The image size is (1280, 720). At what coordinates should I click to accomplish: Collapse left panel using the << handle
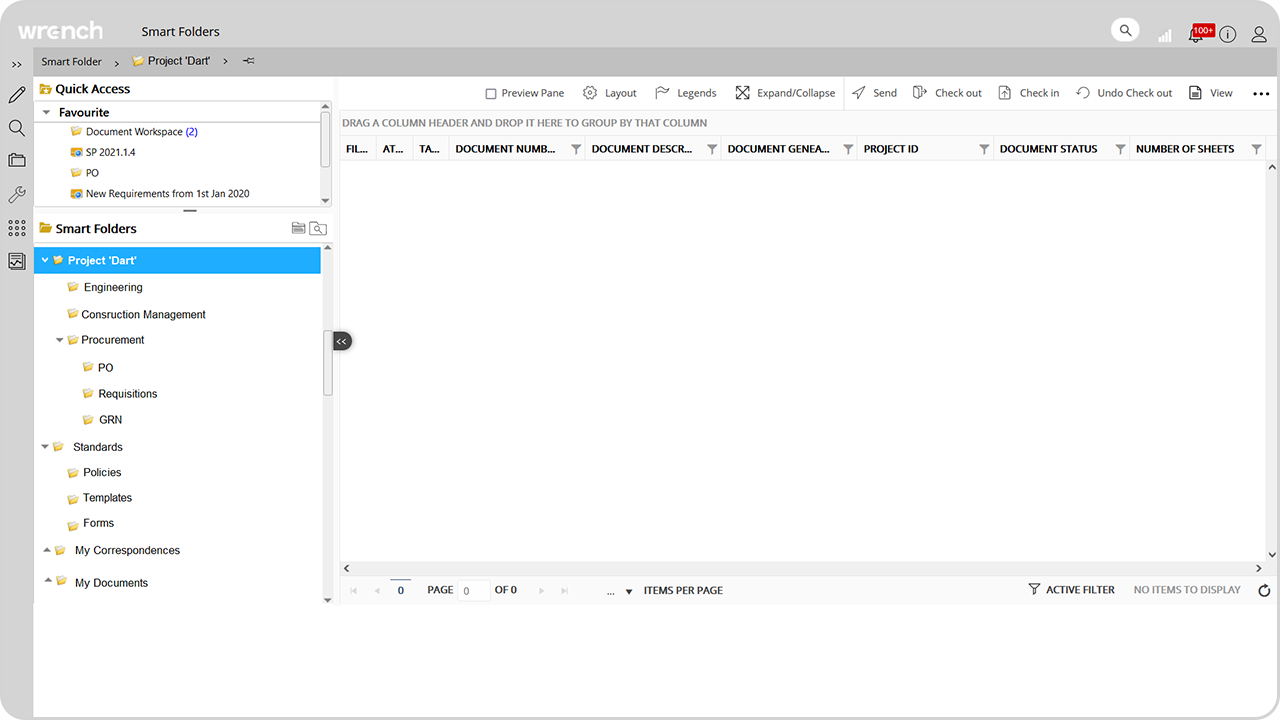pyautogui.click(x=342, y=341)
